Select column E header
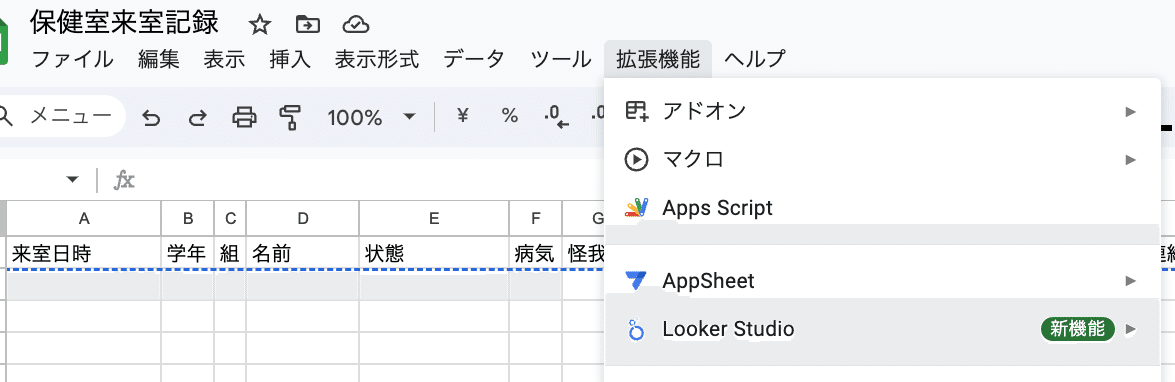The width and height of the screenshot is (1175, 382). point(434,219)
